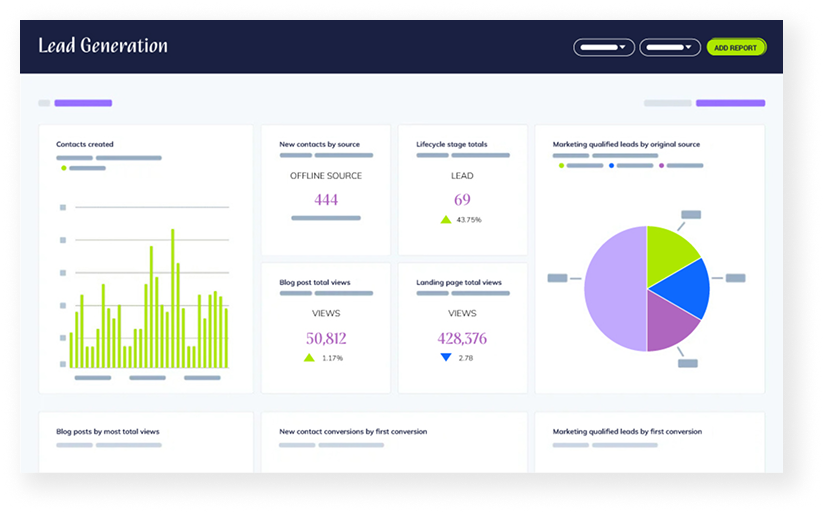Open the first header dropdown pill
The width and height of the screenshot is (823, 513).
(604, 48)
